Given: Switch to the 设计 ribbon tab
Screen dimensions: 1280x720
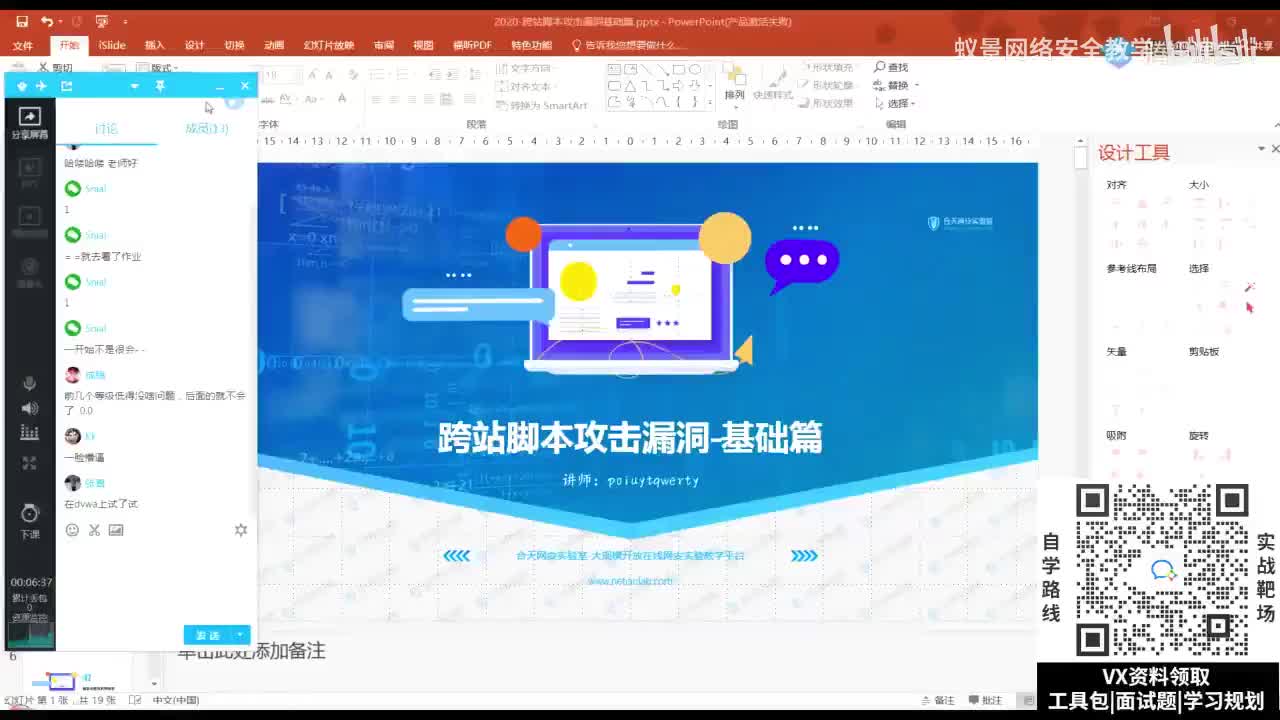Looking at the screenshot, I should pos(194,45).
